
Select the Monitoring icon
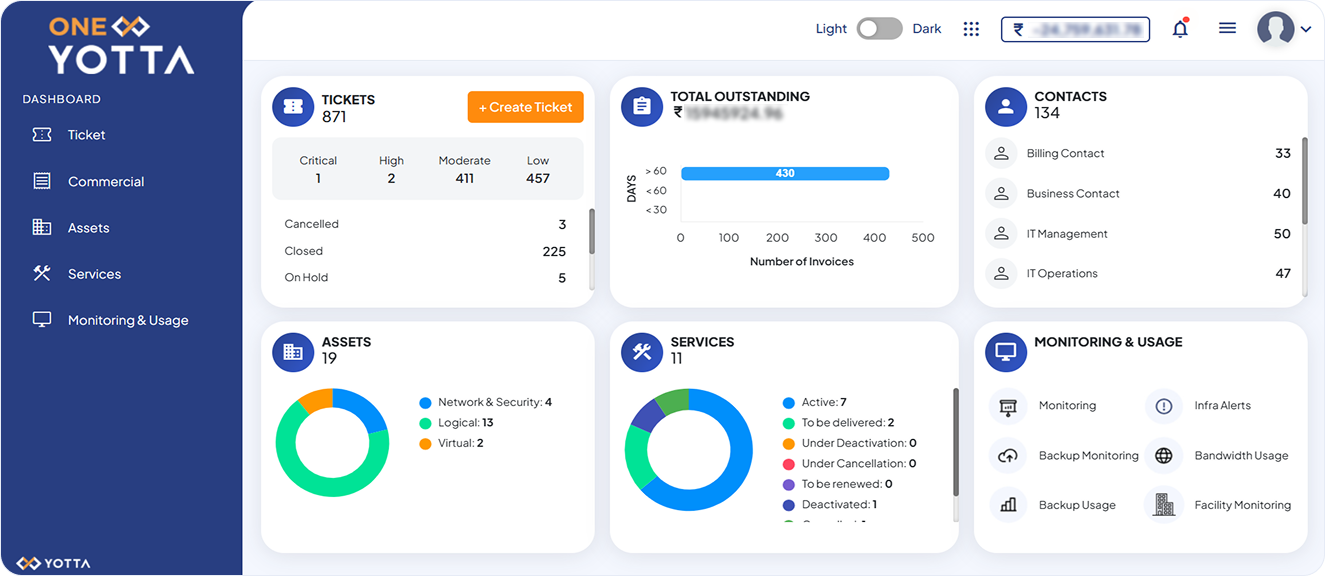click(x=1007, y=405)
